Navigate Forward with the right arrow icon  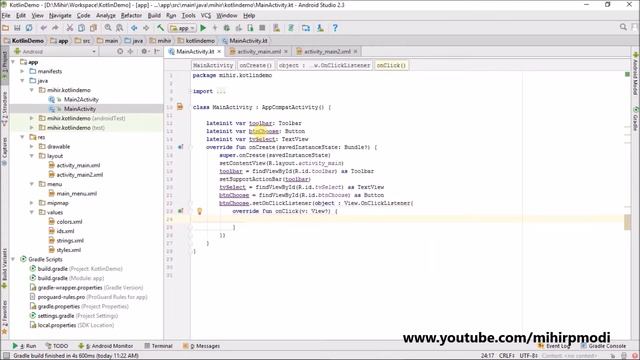(x=146, y=28)
